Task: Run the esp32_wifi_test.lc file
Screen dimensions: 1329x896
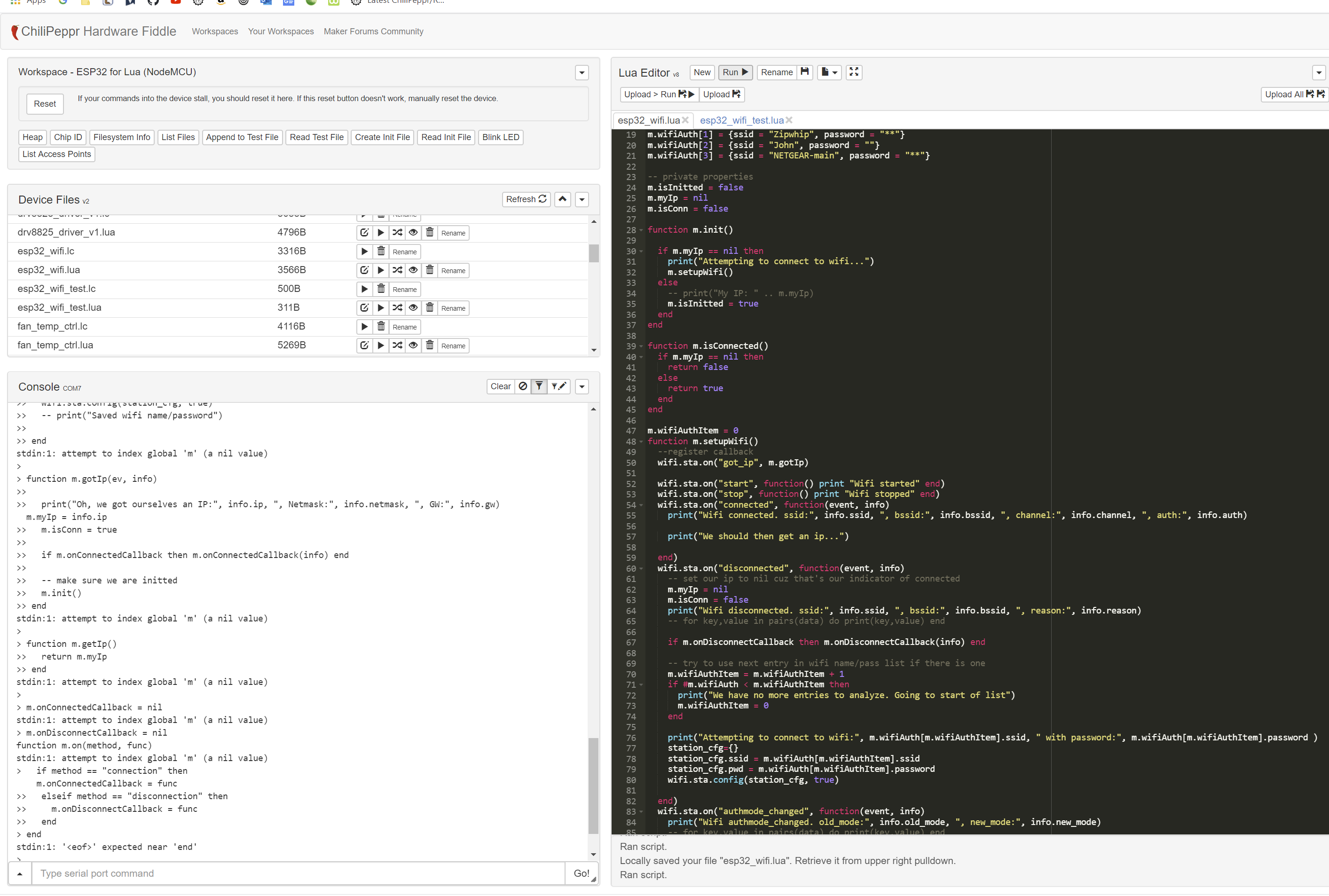Action: (364, 289)
